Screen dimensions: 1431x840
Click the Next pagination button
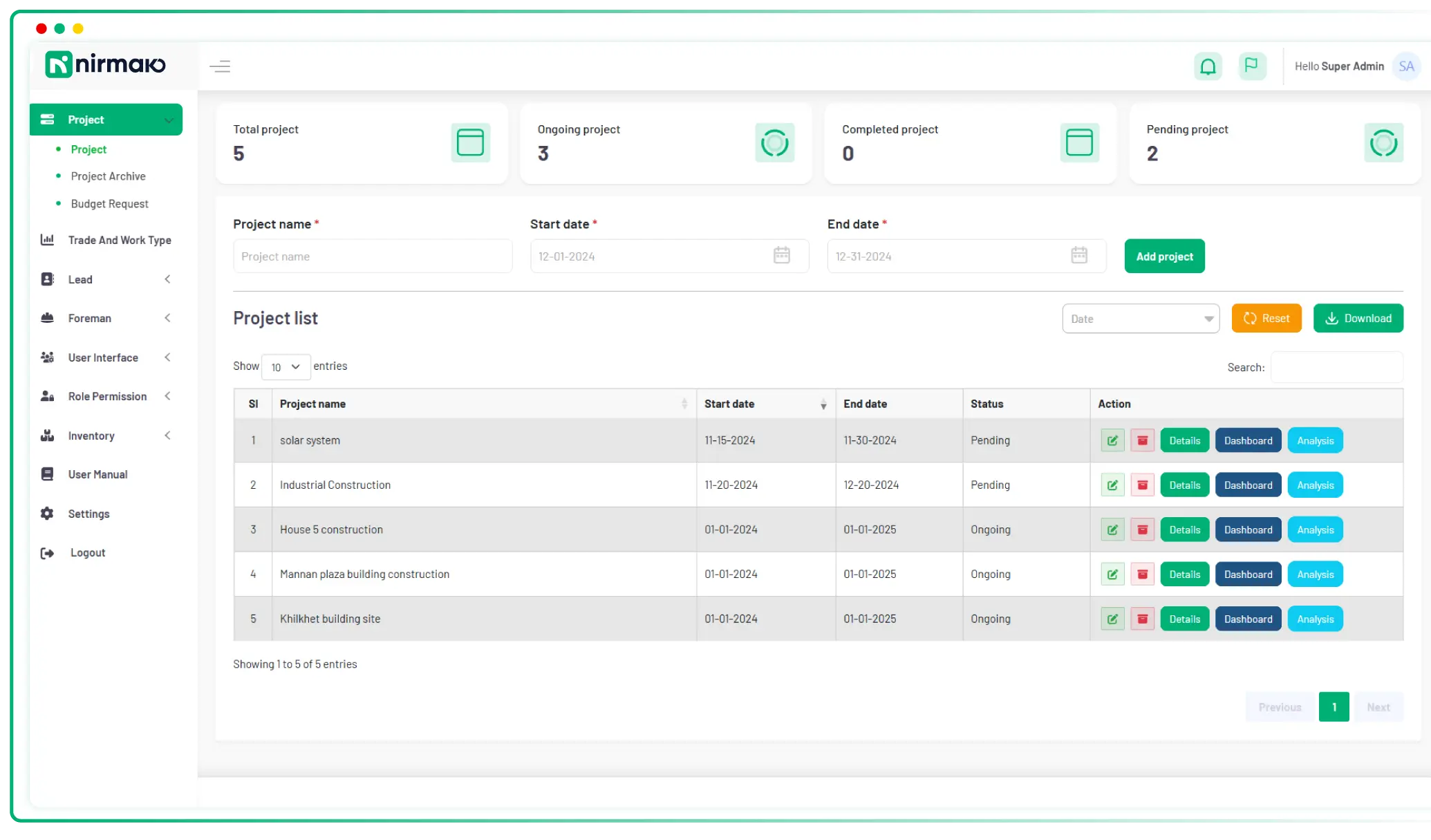click(1378, 707)
